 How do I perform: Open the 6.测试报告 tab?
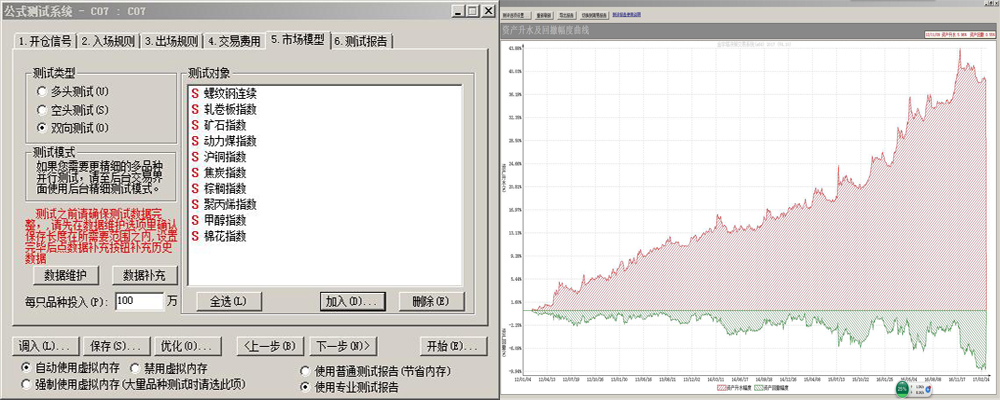363,41
